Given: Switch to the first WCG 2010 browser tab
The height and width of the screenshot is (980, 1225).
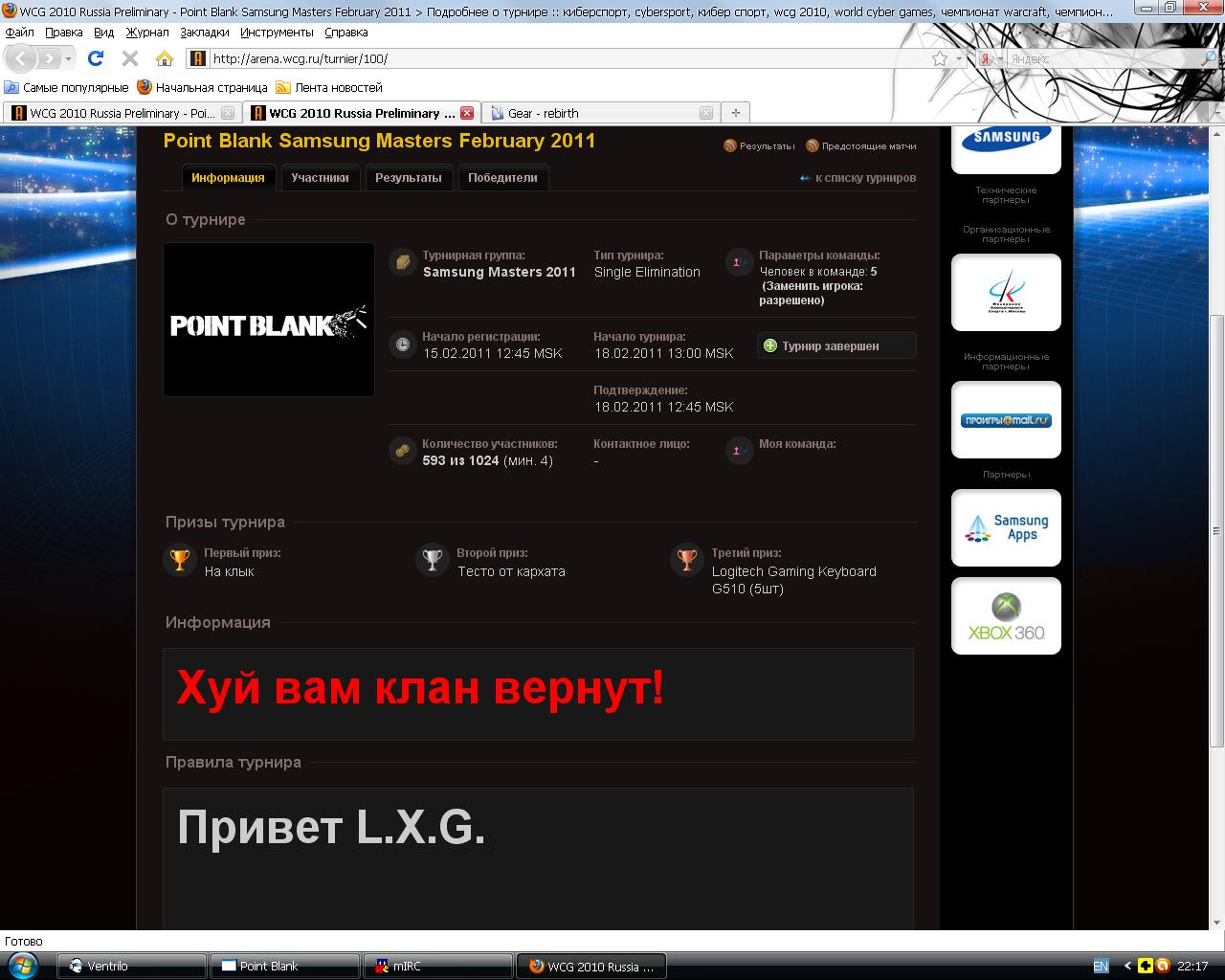Looking at the screenshot, I should 122,113.
